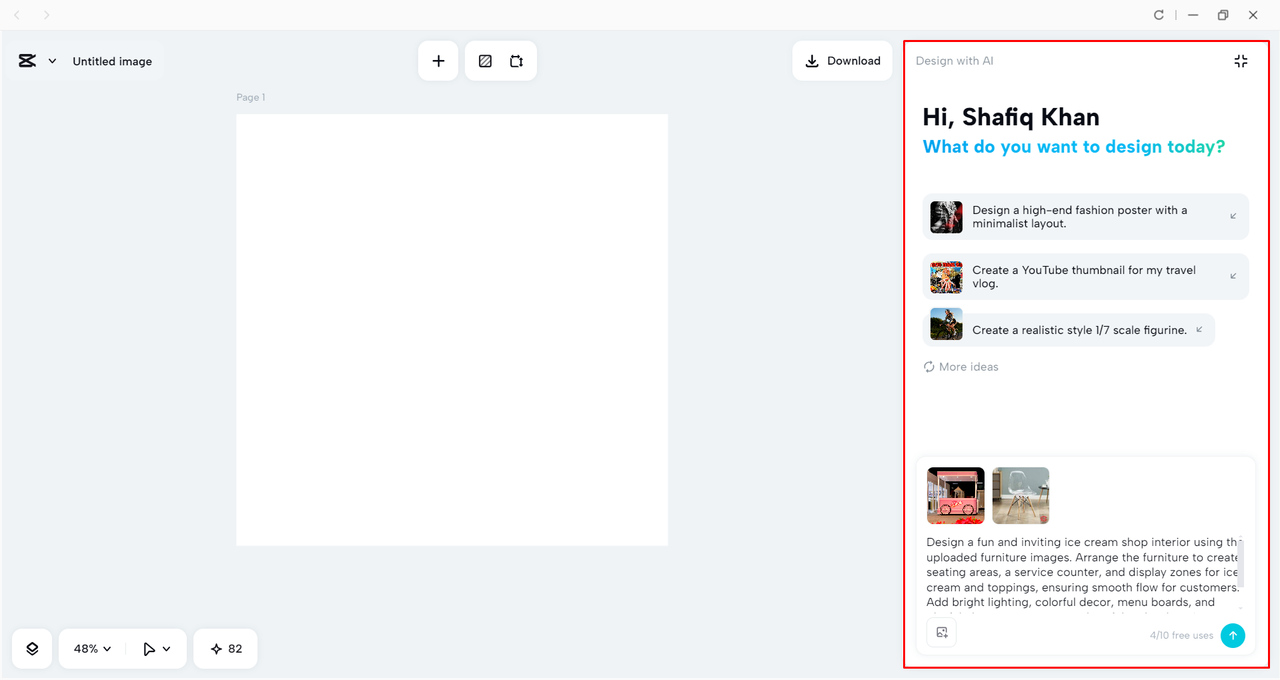Open the 48% zoom dropdown
Viewport: 1280px width, 680px height.
[x=92, y=649]
